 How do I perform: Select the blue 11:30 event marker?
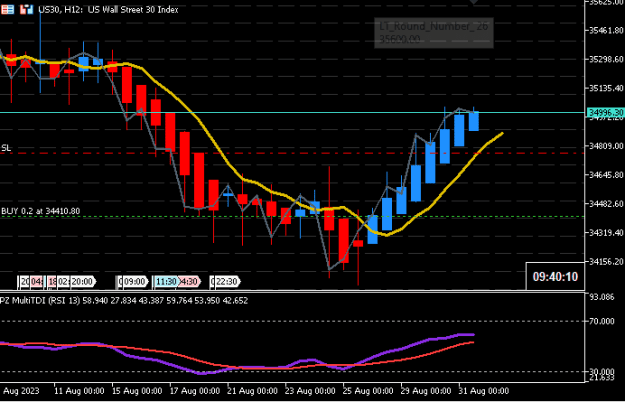166,282
